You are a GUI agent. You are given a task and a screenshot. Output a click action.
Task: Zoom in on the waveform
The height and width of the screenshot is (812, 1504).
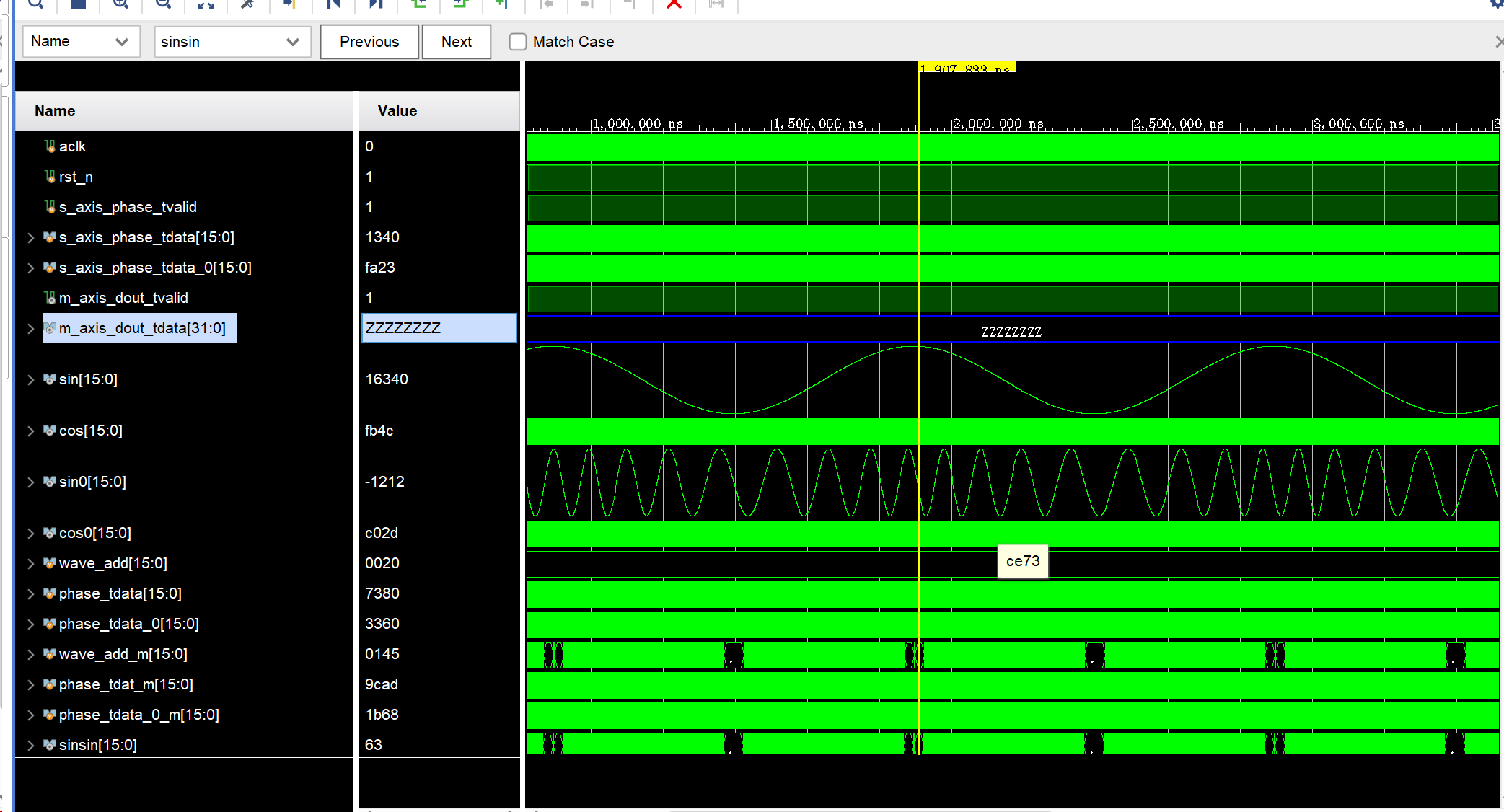[120, 4]
